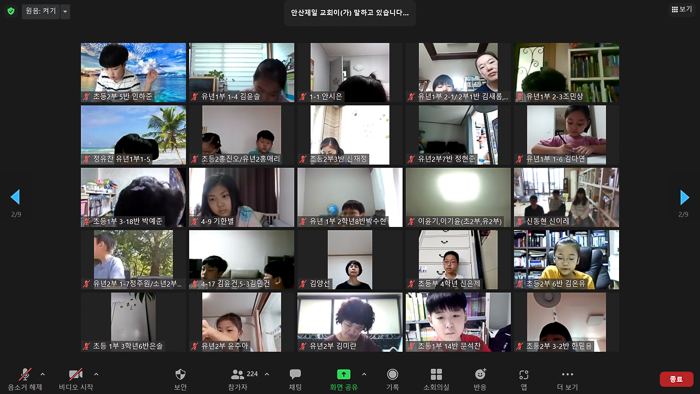
Task: Toggle original sound 원음: 켜기 button
Action: click(x=41, y=11)
